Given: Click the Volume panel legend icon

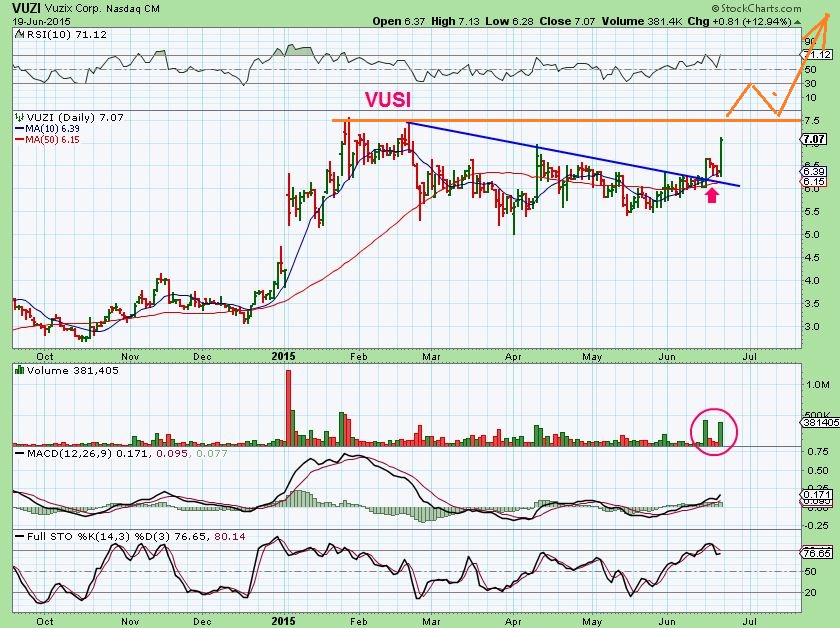Looking at the screenshot, I should tap(20, 370).
